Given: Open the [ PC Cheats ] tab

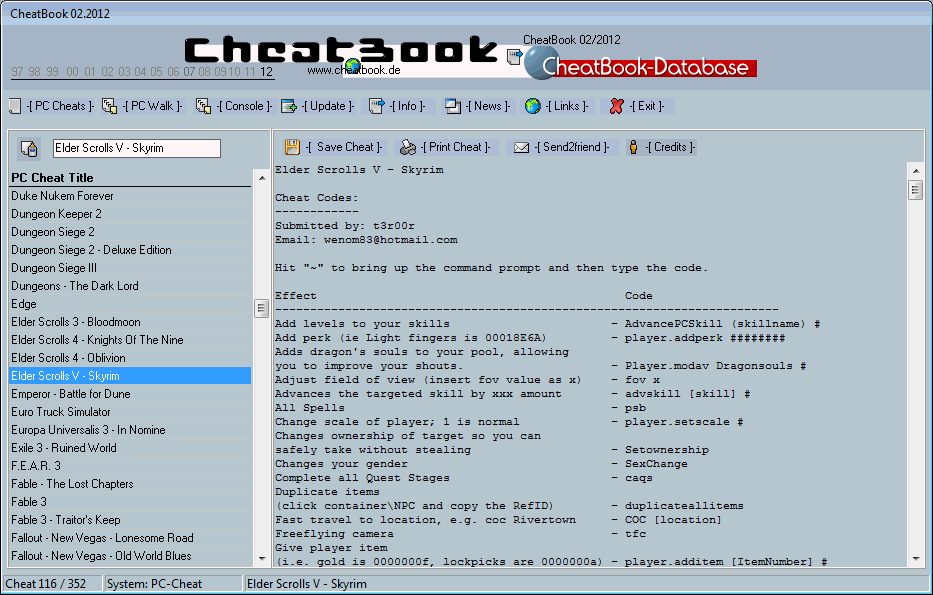Looking at the screenshot, I should [x=60, y=107].
